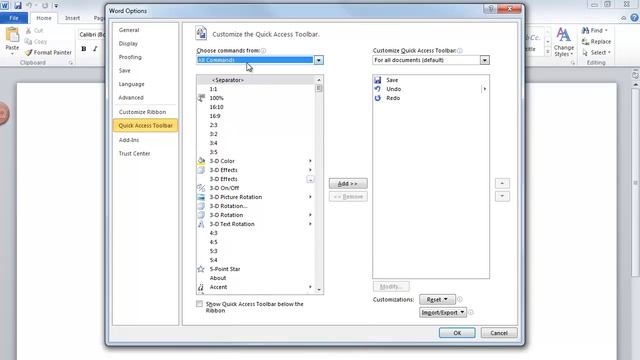Click the Replace icon in Editing group

585,42
